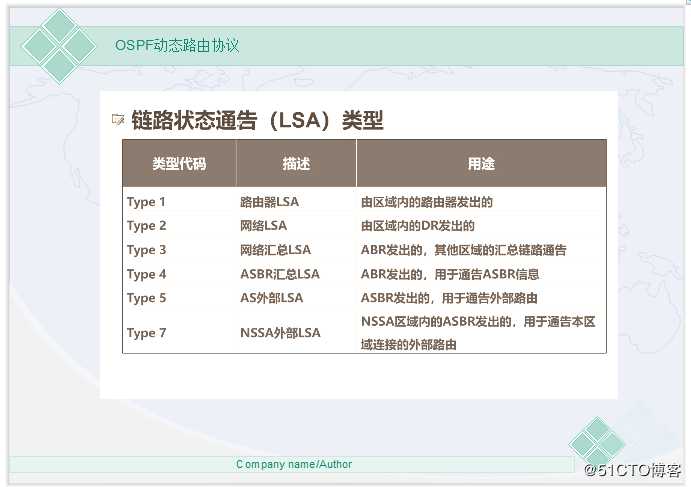Click the 'NSSA区域内的ASBR发出的' usage text
The width and height of the screenshot is (691, 487).
tap(478, 333)
